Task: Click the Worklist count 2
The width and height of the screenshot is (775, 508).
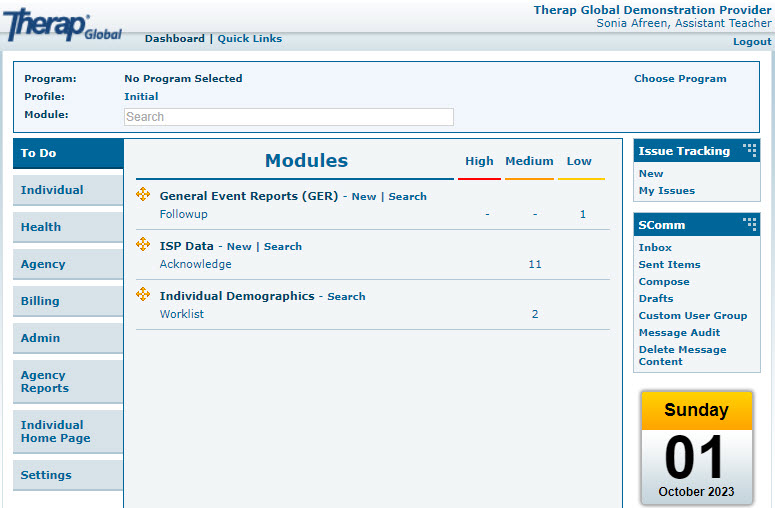Action: pyautogui.click(x=535, y=314)
